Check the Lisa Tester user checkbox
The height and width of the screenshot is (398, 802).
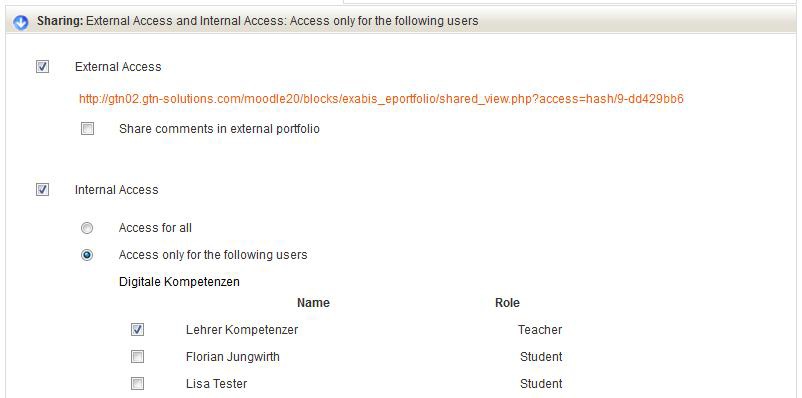coord(137,384)
